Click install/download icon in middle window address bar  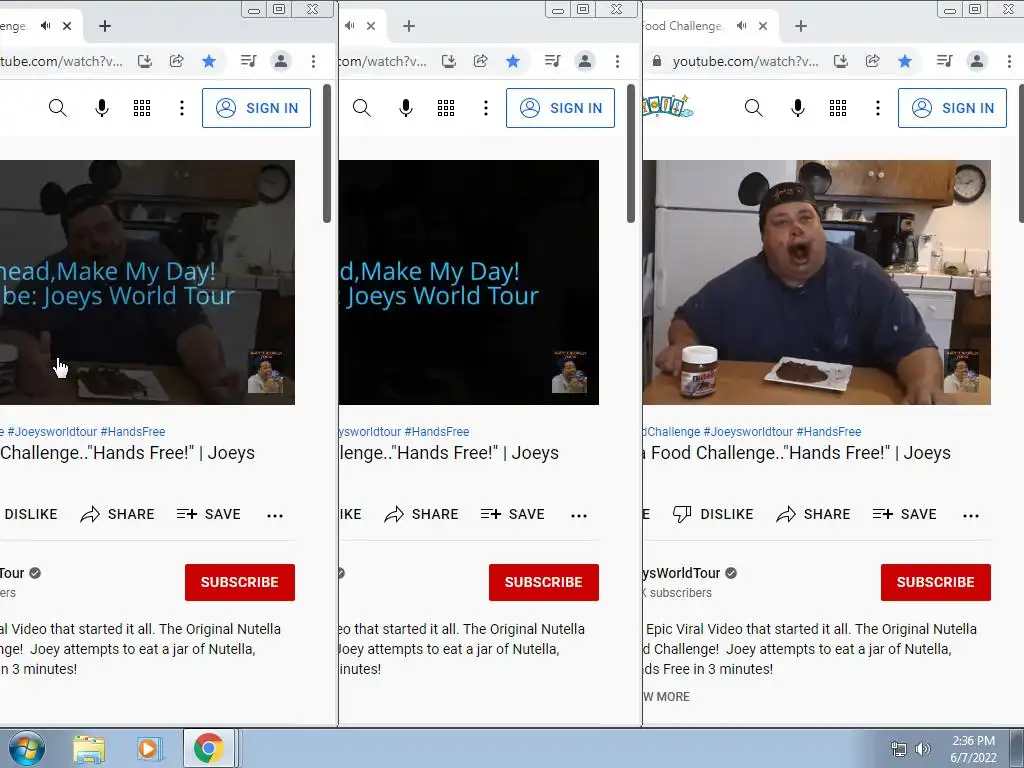tap(449, 61)
